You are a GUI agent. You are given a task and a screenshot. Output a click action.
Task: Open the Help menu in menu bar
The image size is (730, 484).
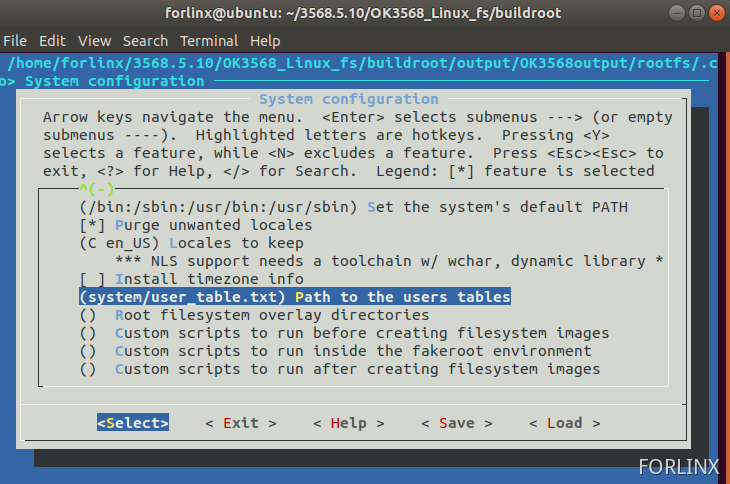(265, 41)
